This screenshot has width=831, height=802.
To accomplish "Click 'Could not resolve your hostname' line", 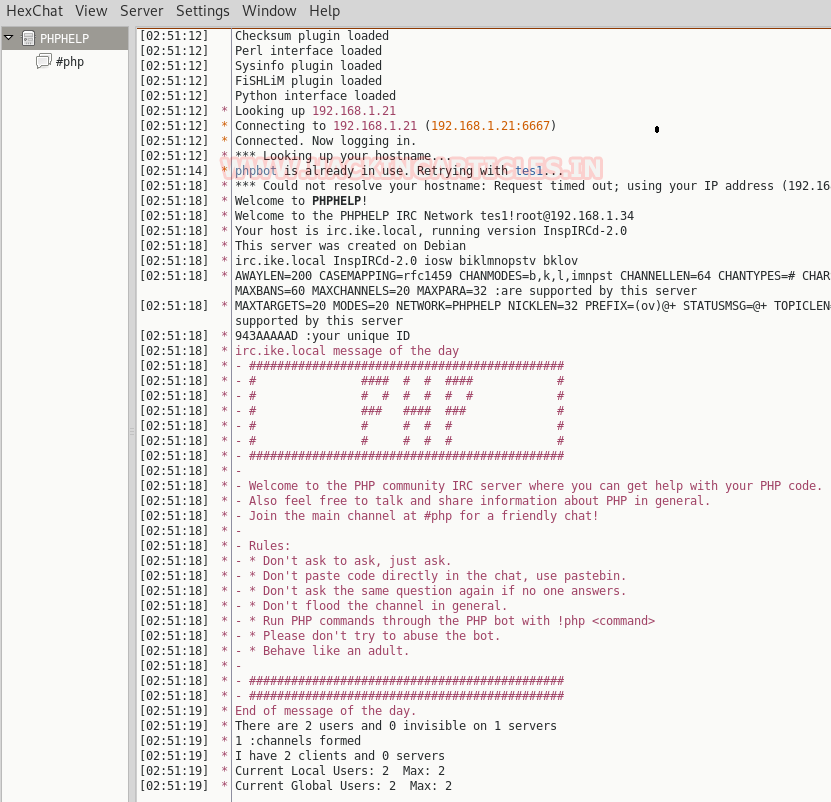I will click(532, 186).
